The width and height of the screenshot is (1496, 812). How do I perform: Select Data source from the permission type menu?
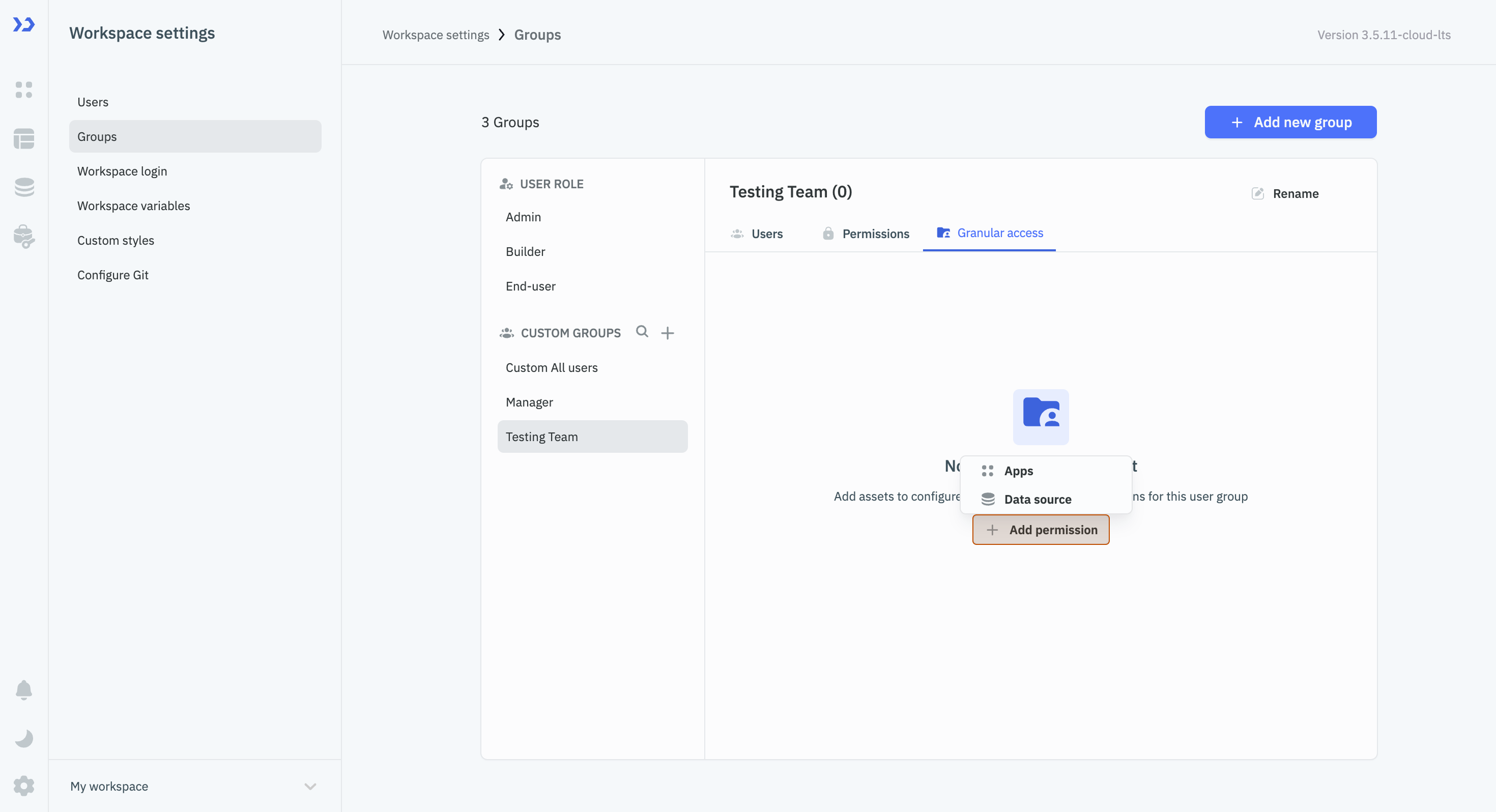[1038, 499]
